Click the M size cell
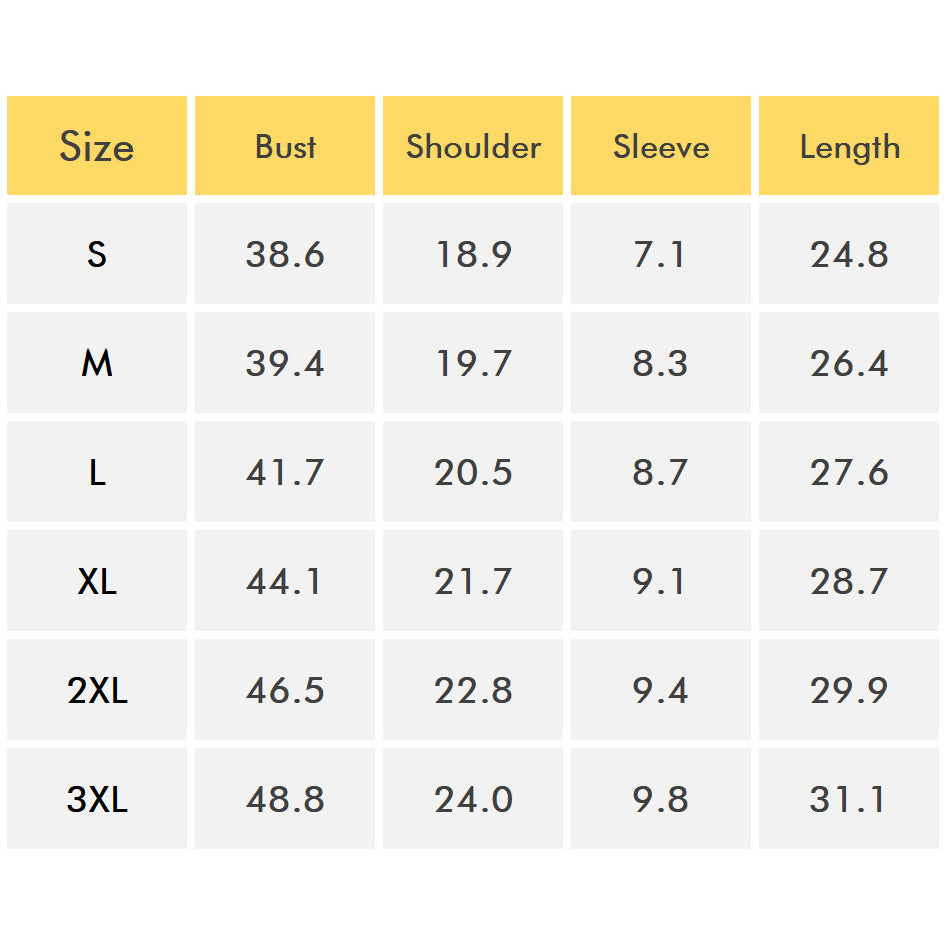The image size is (946, 946). coord(97,363)
